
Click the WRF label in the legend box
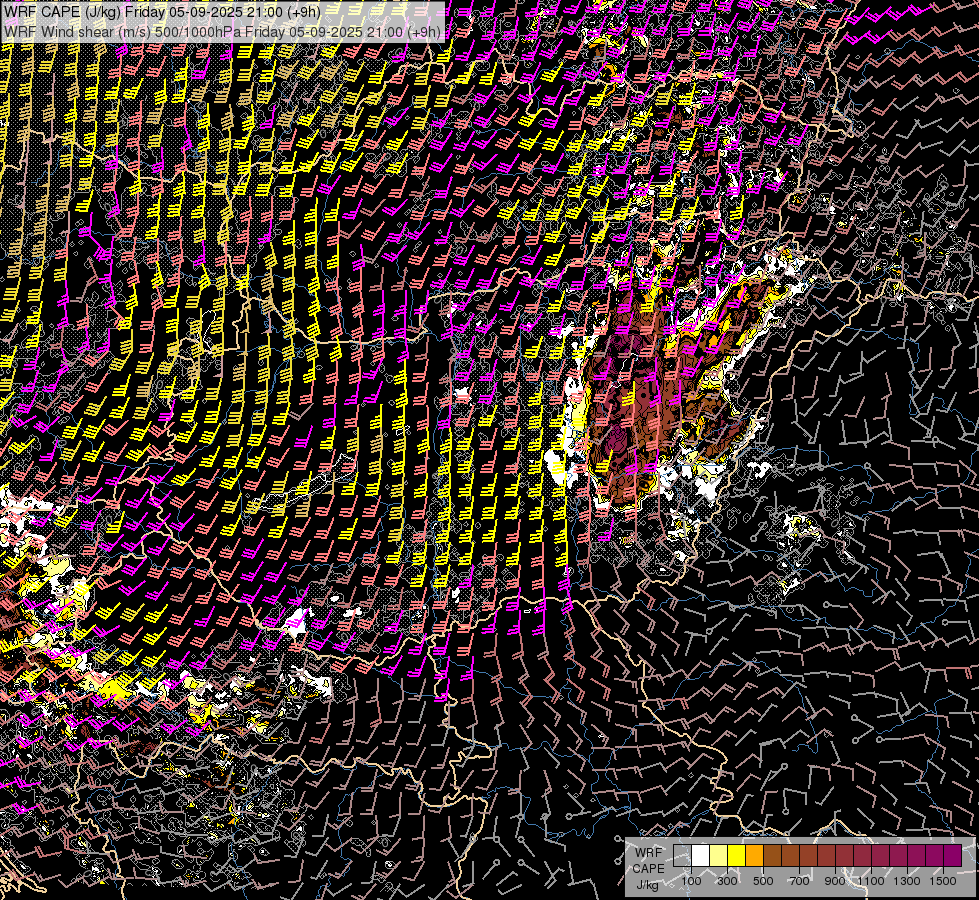point(649,853)
